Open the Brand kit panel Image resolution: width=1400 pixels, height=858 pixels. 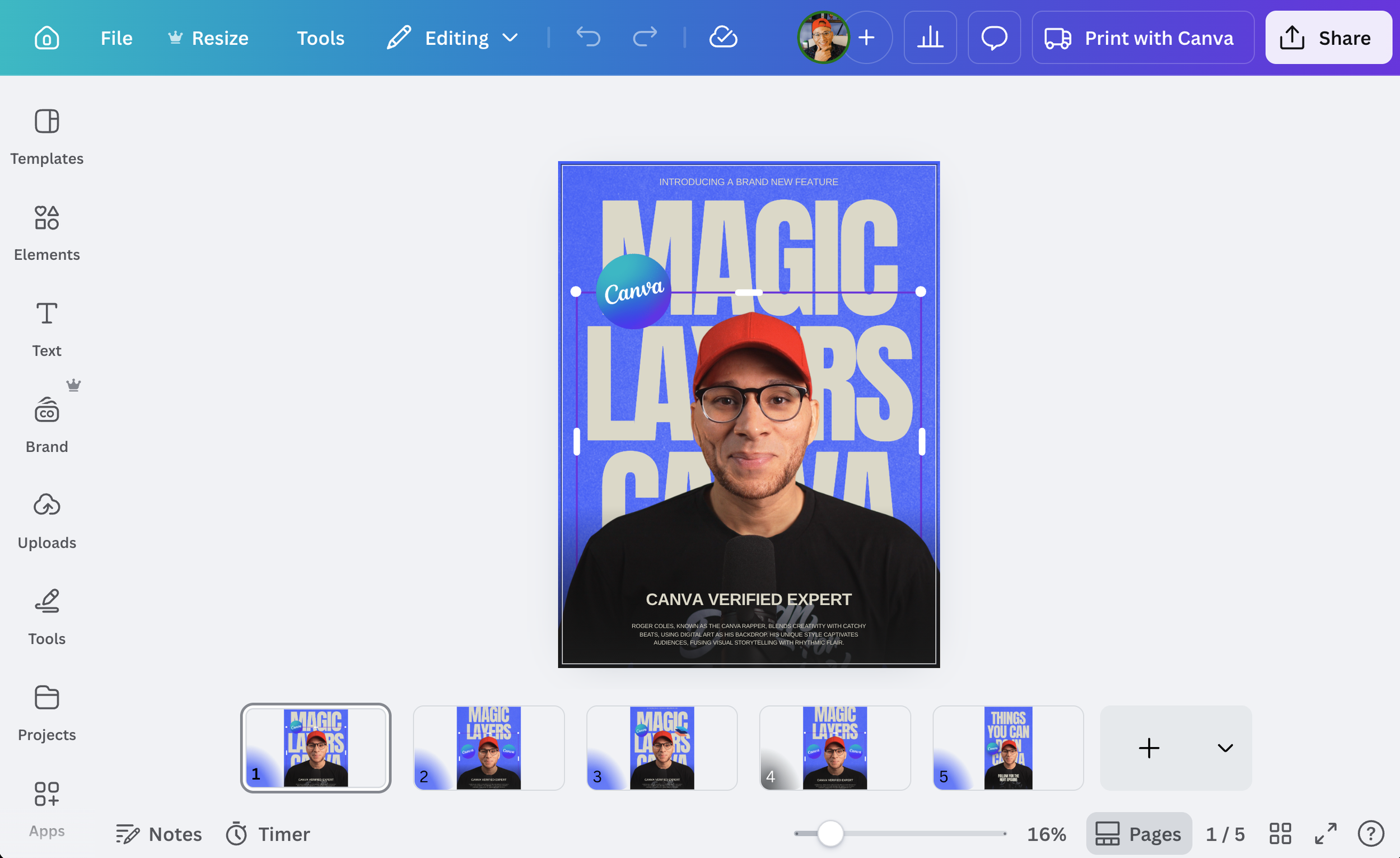point(46,425)
